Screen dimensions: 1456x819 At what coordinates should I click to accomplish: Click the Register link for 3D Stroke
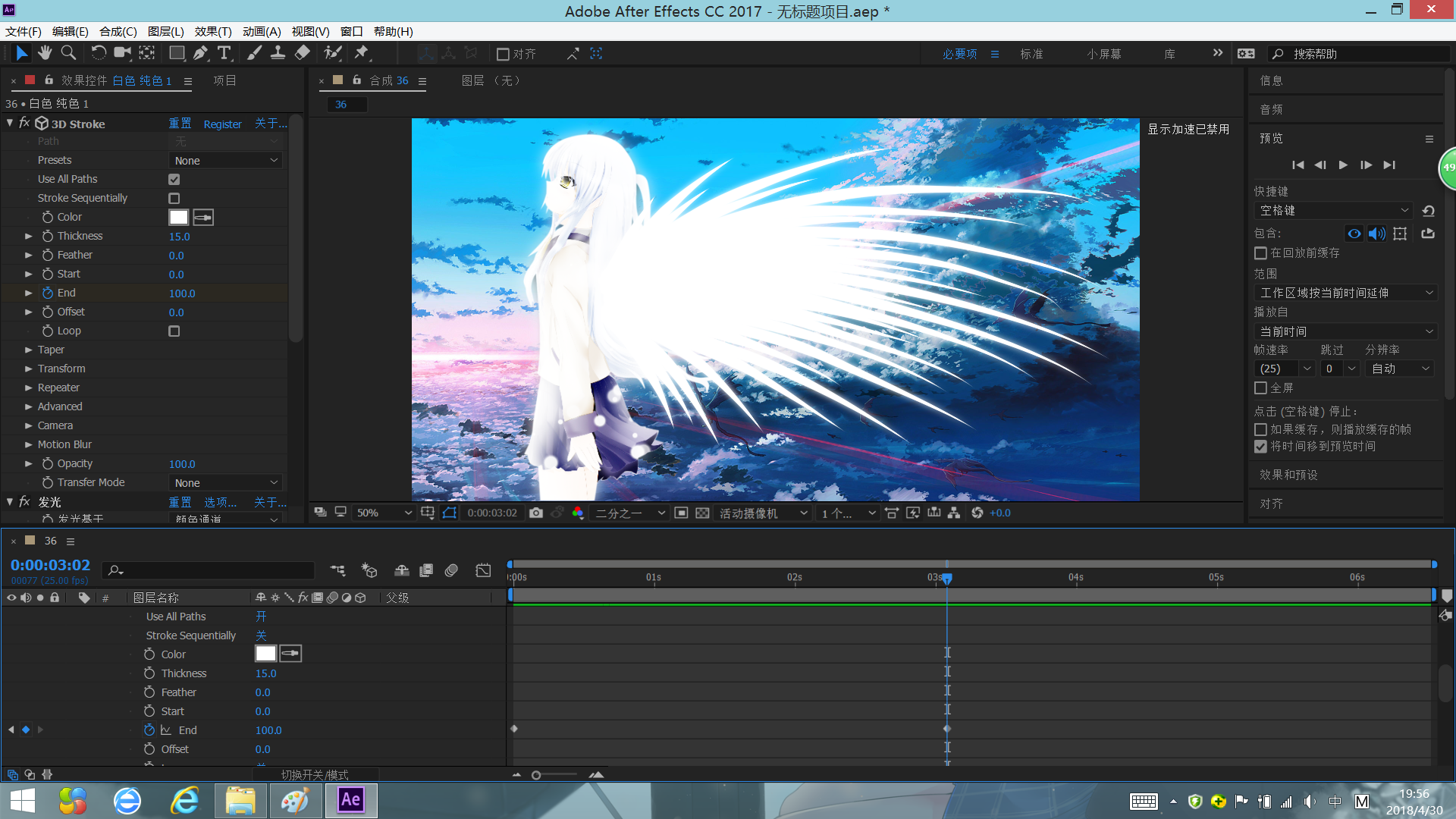222,124
